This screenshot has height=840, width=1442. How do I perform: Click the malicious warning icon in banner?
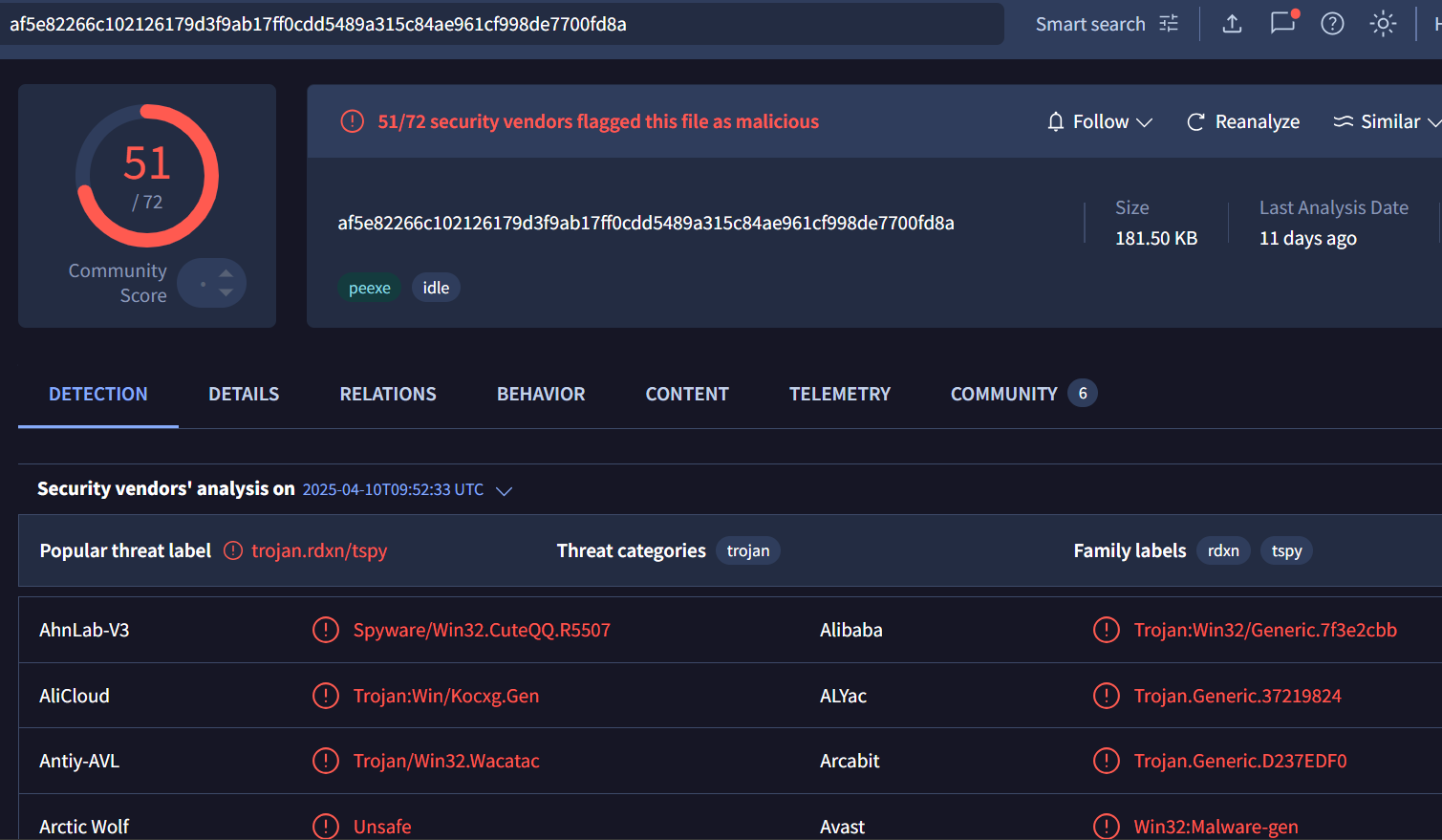(353, 121)
